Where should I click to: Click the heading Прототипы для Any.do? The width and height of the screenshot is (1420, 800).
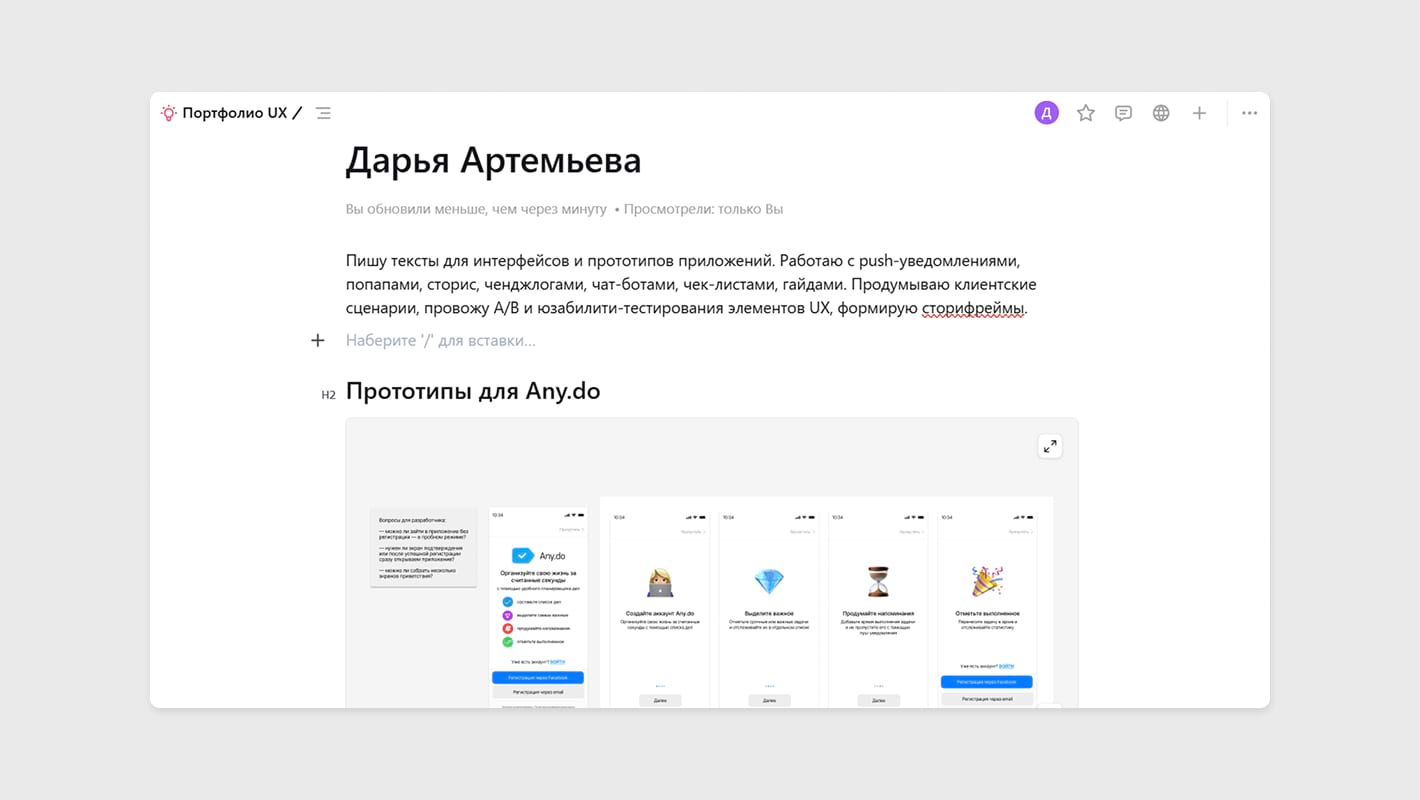(473, 391)
